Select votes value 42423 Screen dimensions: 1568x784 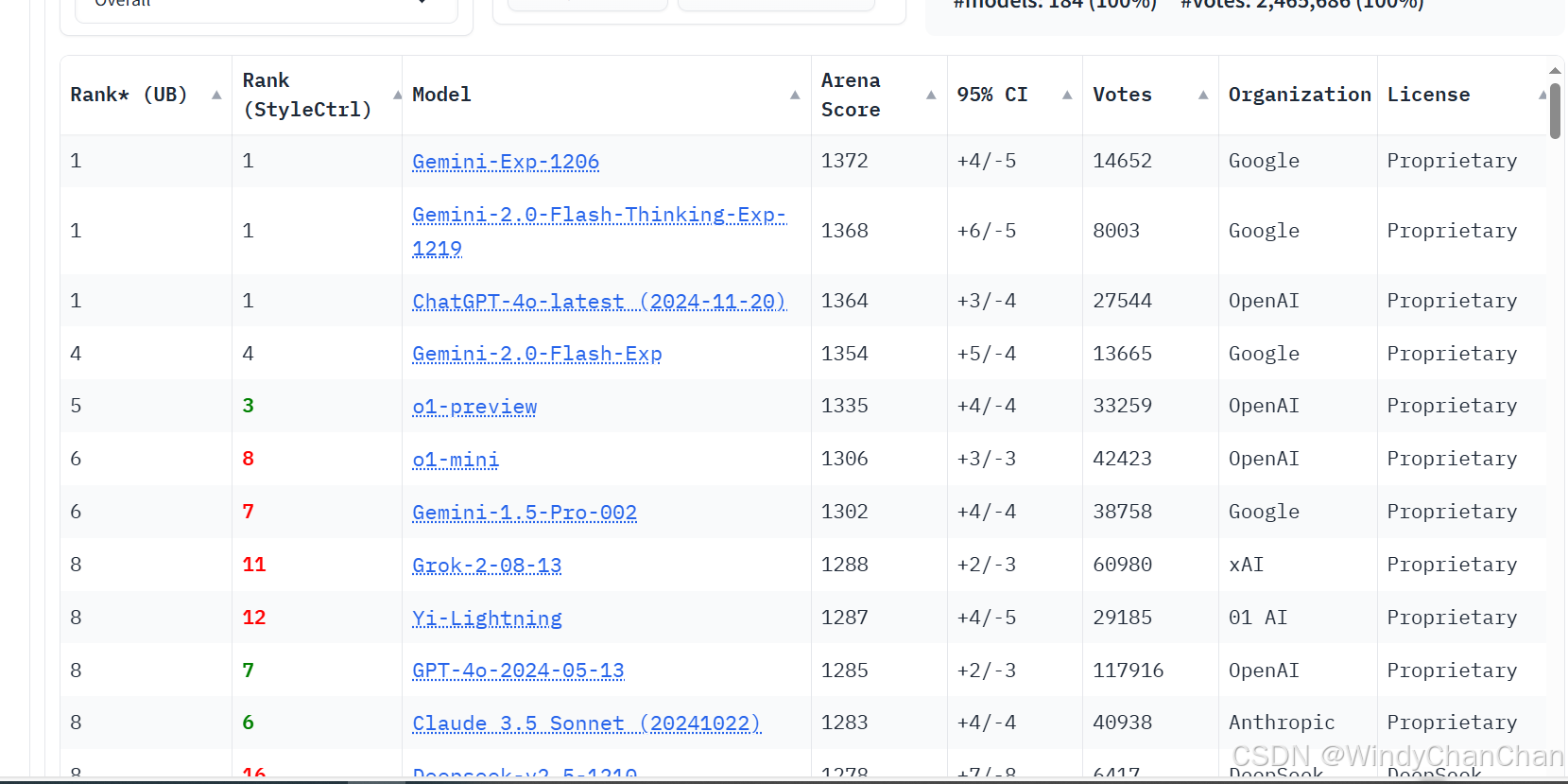point(1122,460)
